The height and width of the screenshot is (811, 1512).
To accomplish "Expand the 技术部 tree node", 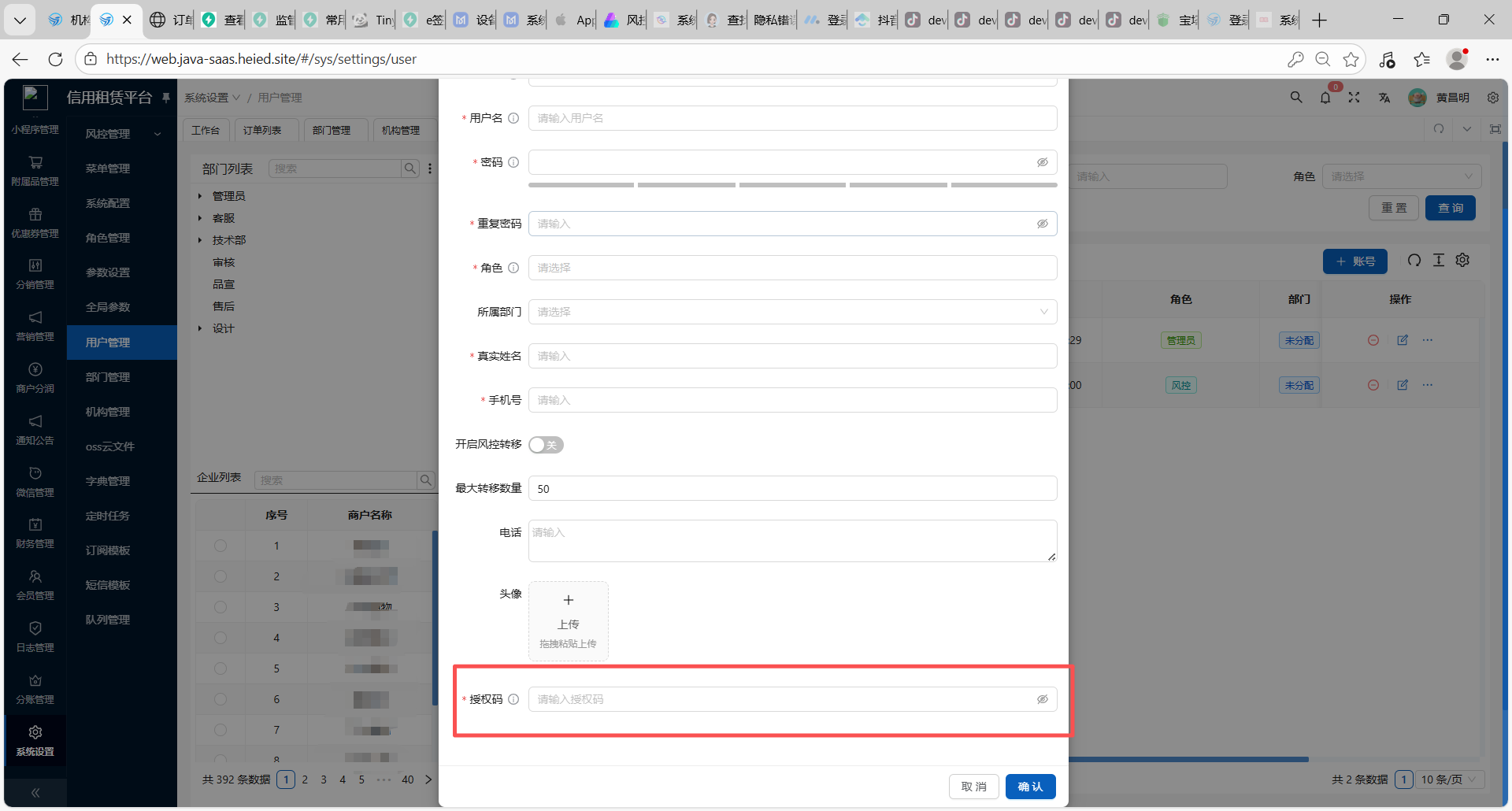I will (x=200, y=240).
